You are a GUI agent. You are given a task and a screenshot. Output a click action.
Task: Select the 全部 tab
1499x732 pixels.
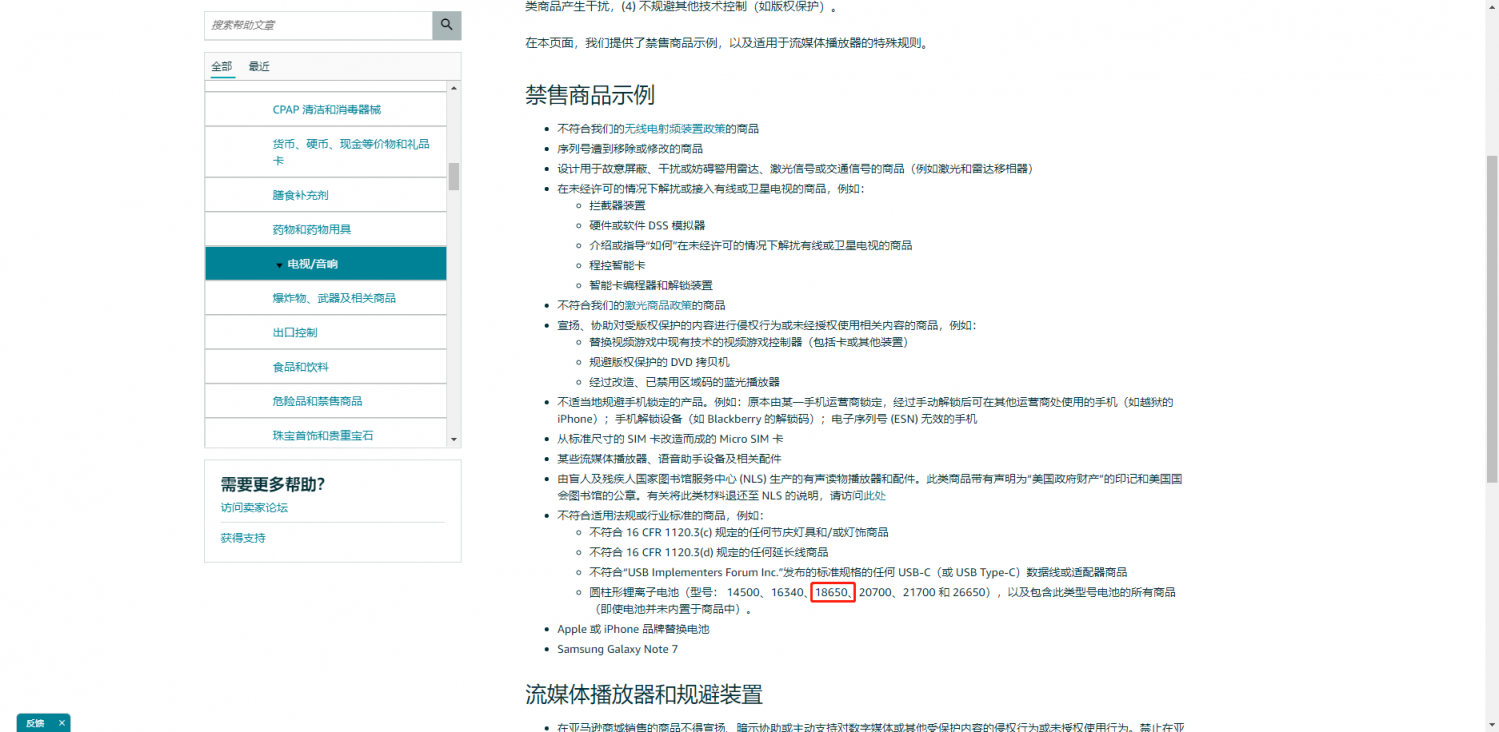pos(221,67)
